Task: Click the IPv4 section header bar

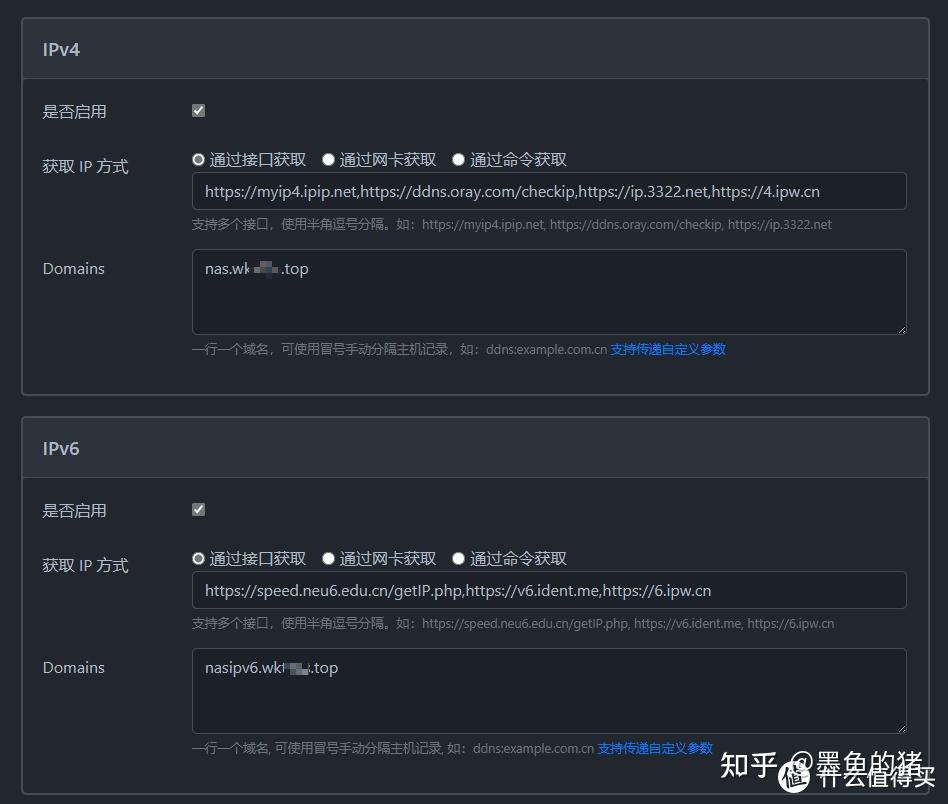Action: (x=474, y=48)
